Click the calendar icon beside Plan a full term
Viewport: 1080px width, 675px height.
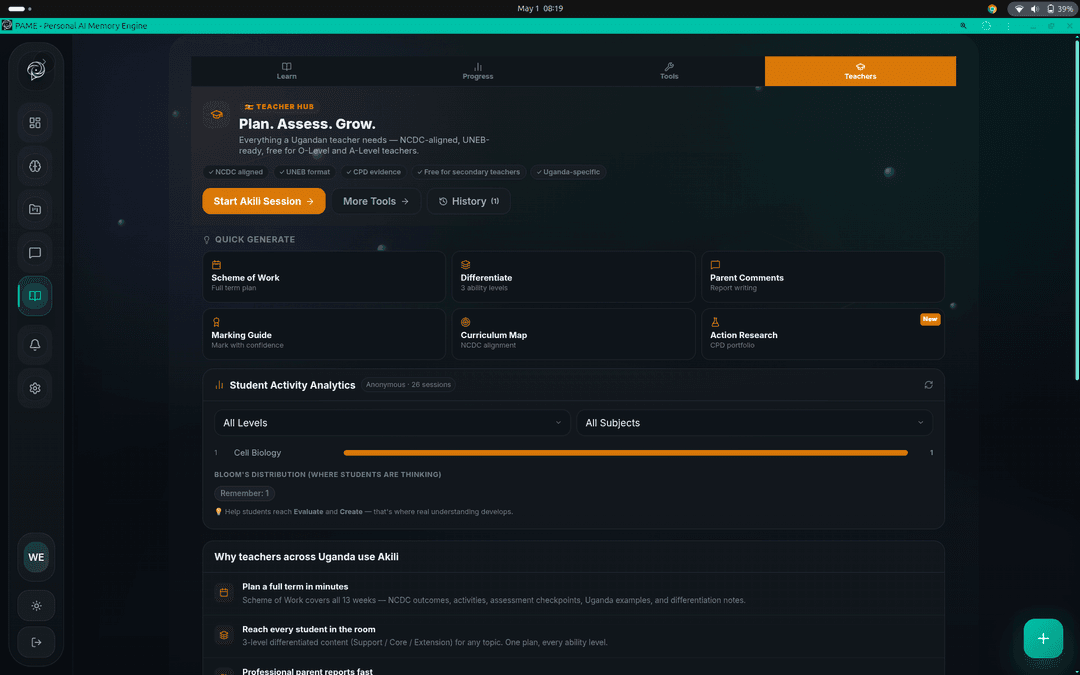224,592
